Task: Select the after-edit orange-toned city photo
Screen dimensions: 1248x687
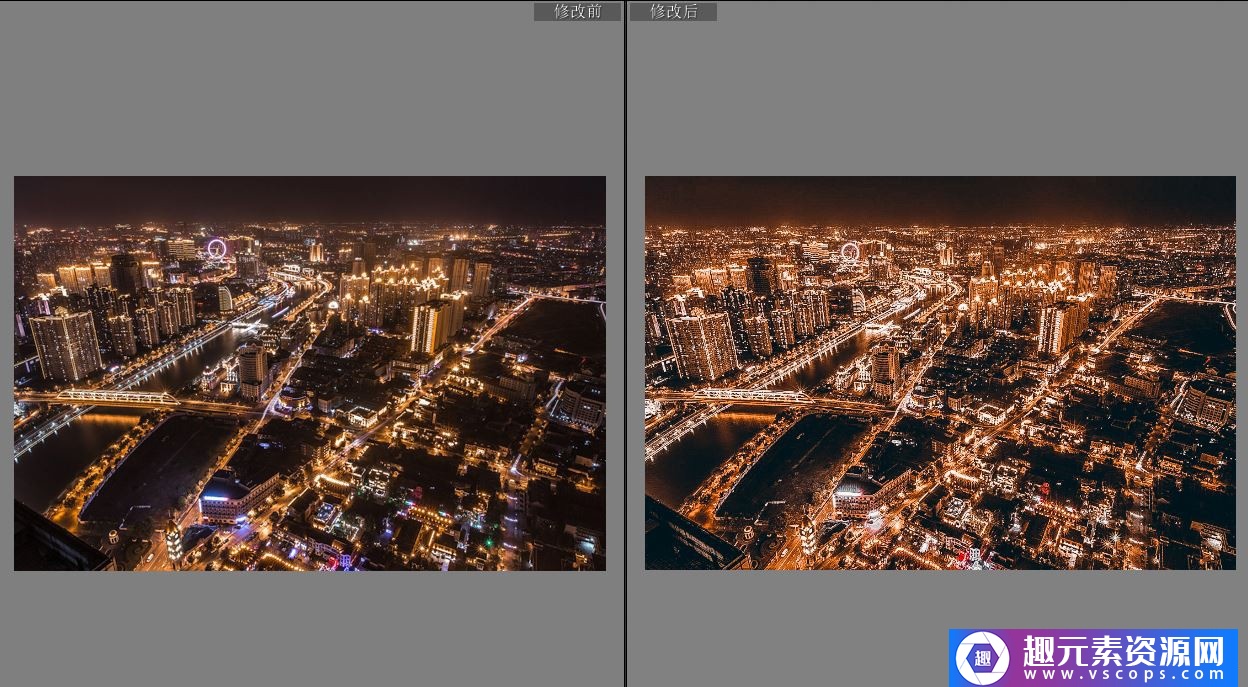Action: [x=940, y=373]
